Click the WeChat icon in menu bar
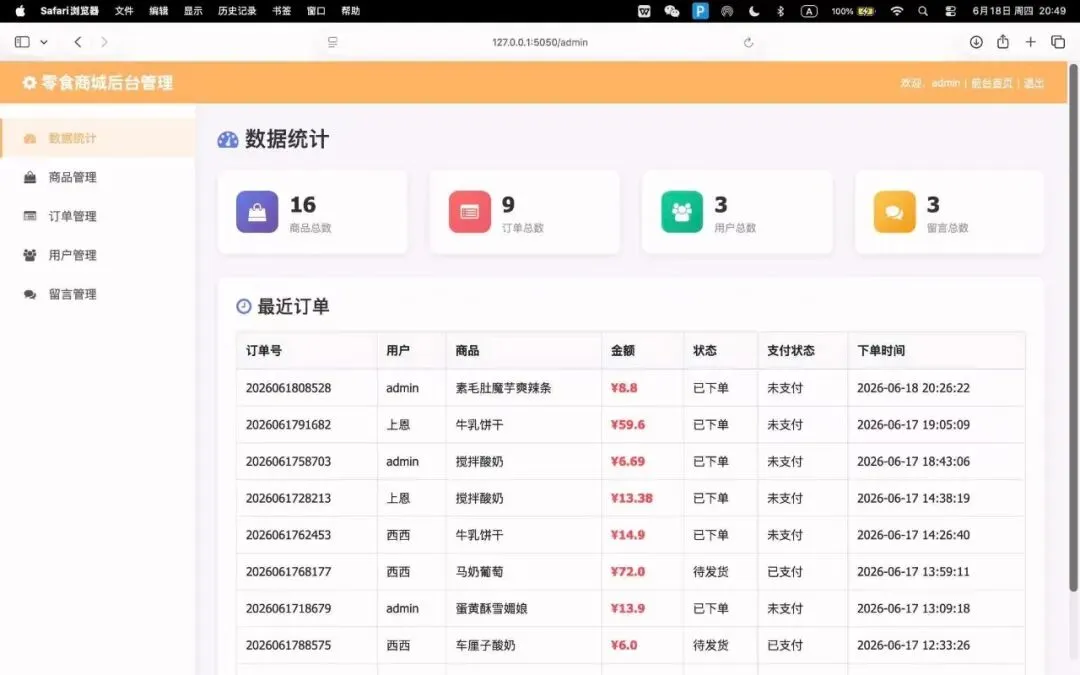 point(672,11)
